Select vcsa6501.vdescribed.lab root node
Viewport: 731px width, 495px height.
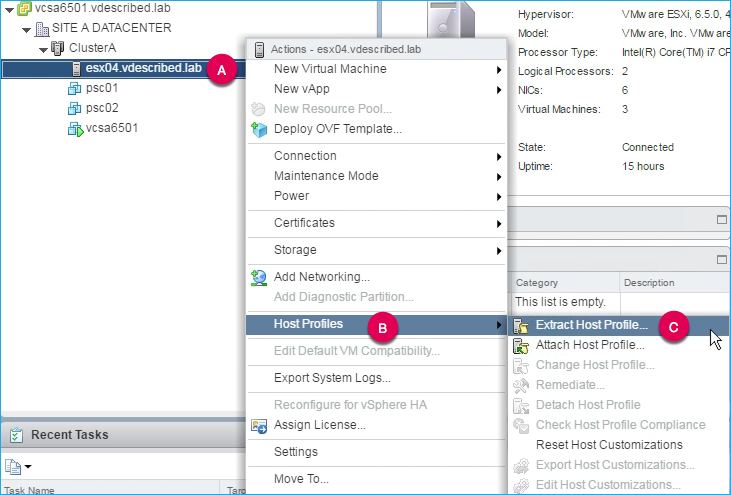coord(103,8)
